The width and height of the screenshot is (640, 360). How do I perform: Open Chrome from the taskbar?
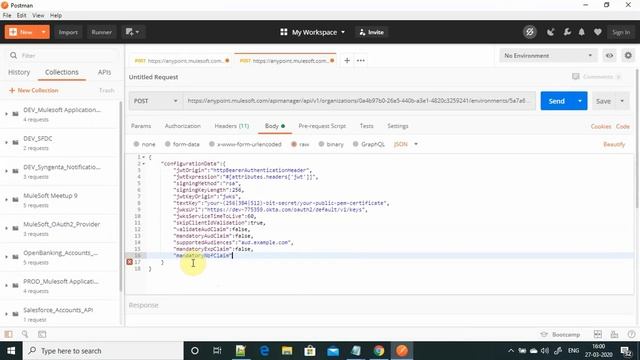[379, 351]
